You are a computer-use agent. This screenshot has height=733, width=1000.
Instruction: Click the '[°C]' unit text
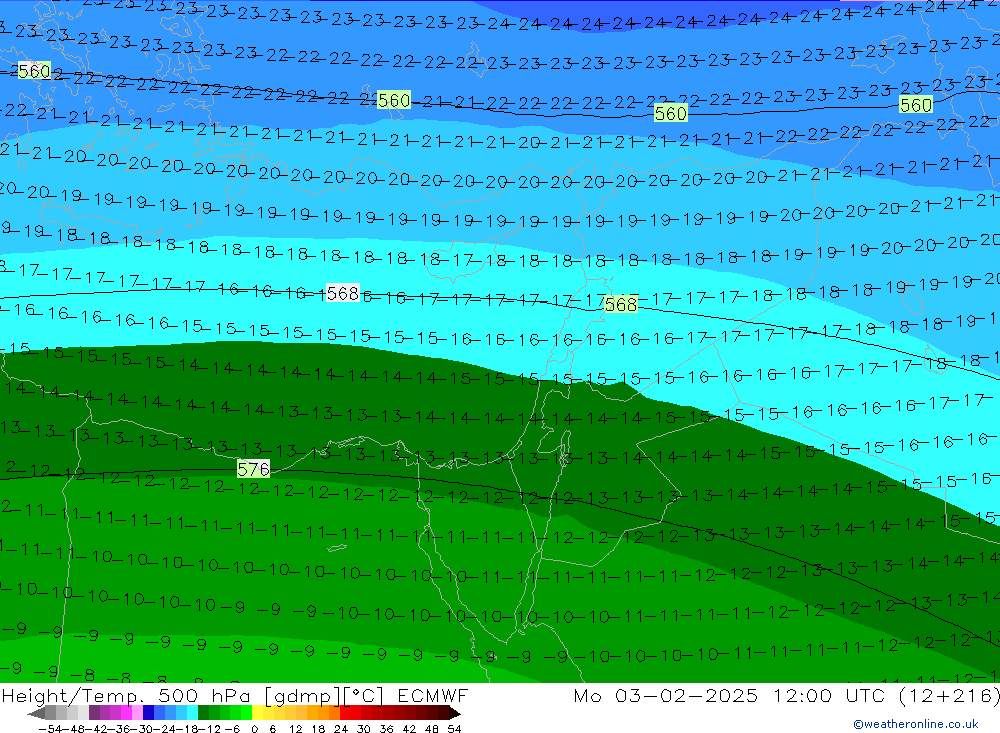(364, 695)
